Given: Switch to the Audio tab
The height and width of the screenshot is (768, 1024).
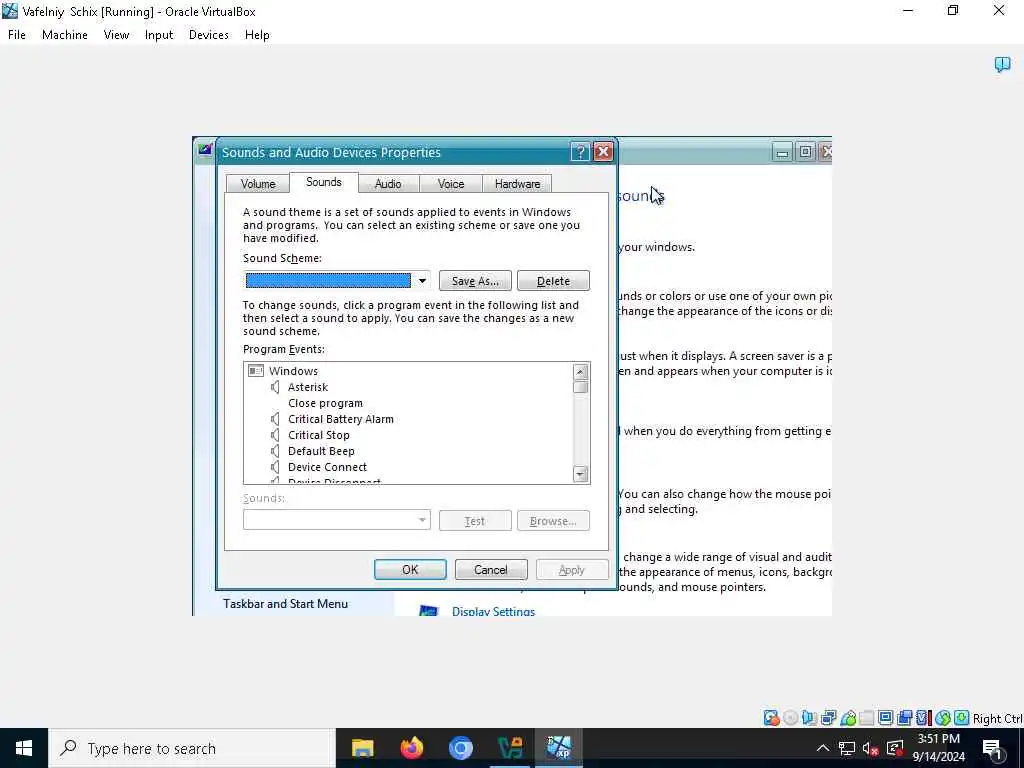Looking at the screenshot, I should point(388,184).
